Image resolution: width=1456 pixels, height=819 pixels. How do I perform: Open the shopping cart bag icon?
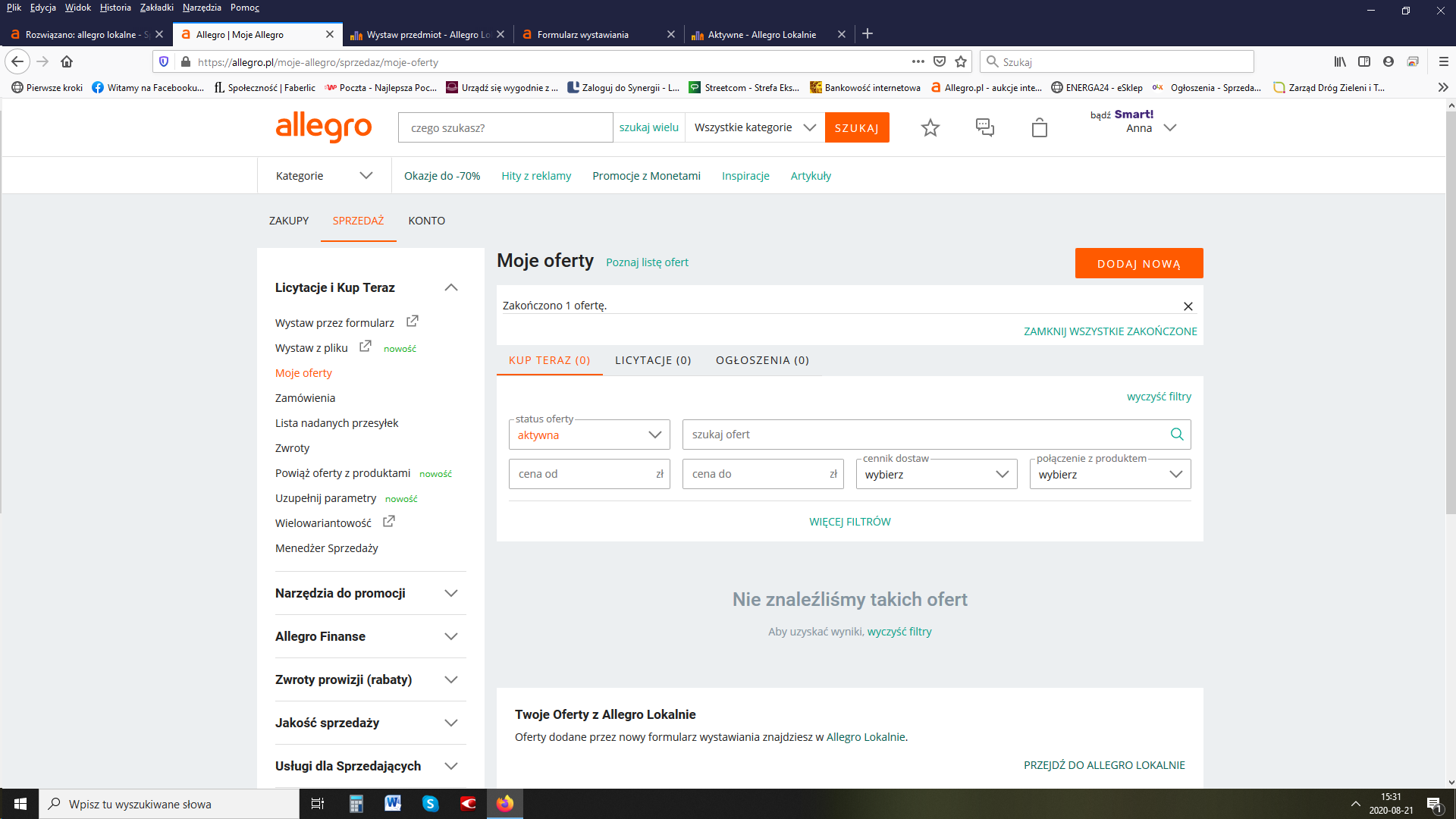[1040, 127]
